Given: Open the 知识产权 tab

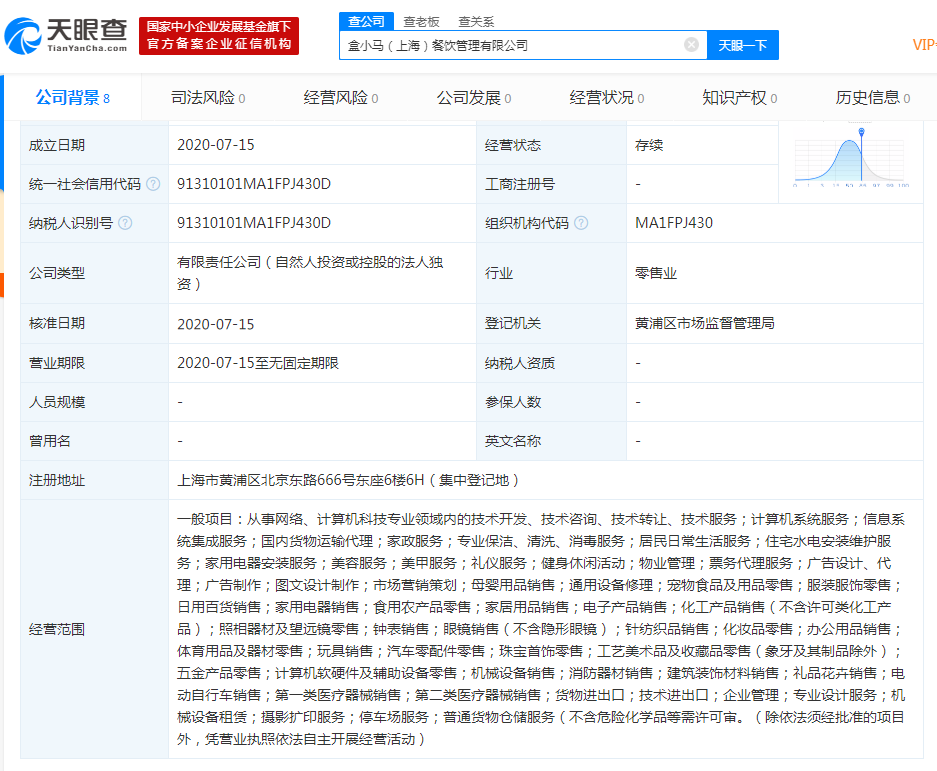Looking at the screenshot, I should pos(740,97).
